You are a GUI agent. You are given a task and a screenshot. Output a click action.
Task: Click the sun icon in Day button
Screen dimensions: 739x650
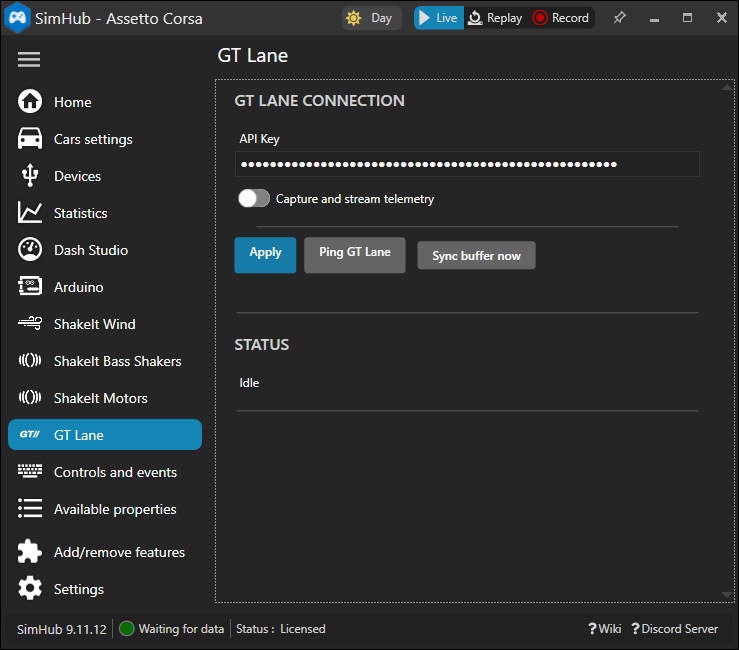click(353, 18)
